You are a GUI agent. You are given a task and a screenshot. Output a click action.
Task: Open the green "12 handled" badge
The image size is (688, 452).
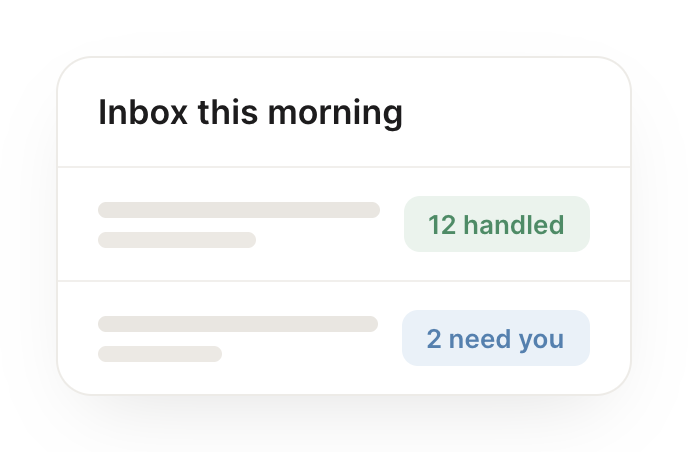(497, 224)
